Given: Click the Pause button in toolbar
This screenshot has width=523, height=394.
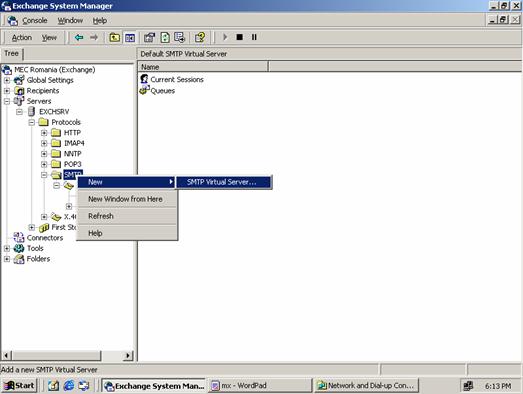Looking at the screenshot, I should [x=254, y=37].
